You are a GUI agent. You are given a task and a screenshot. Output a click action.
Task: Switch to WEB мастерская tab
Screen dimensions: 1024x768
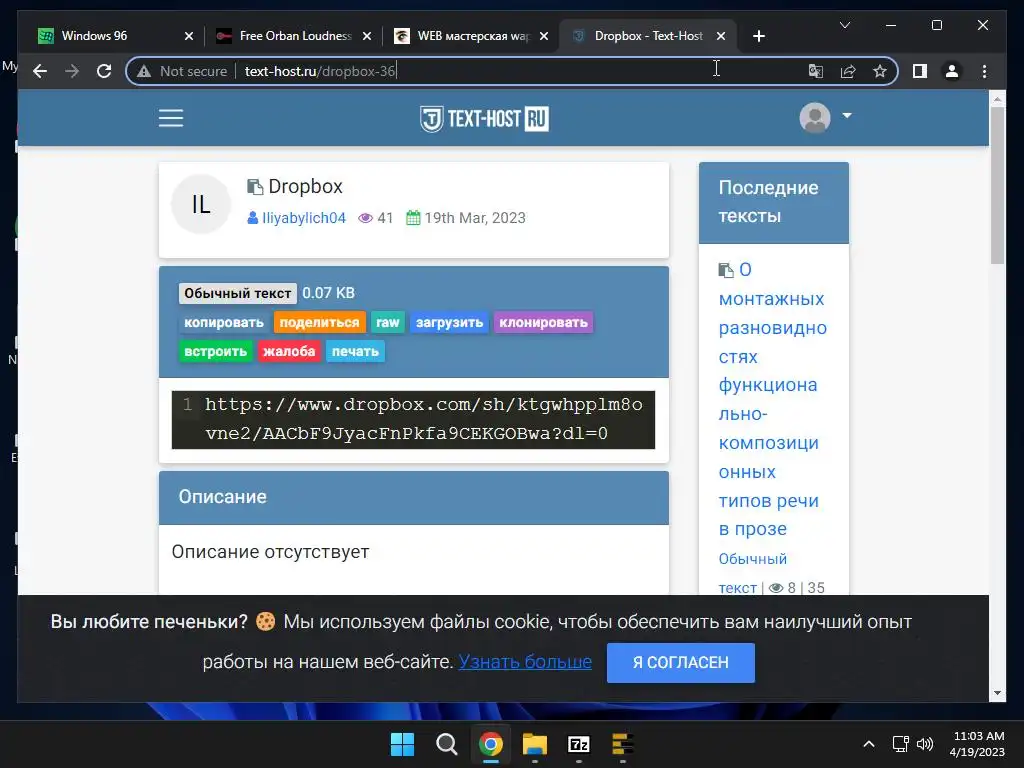473,36
